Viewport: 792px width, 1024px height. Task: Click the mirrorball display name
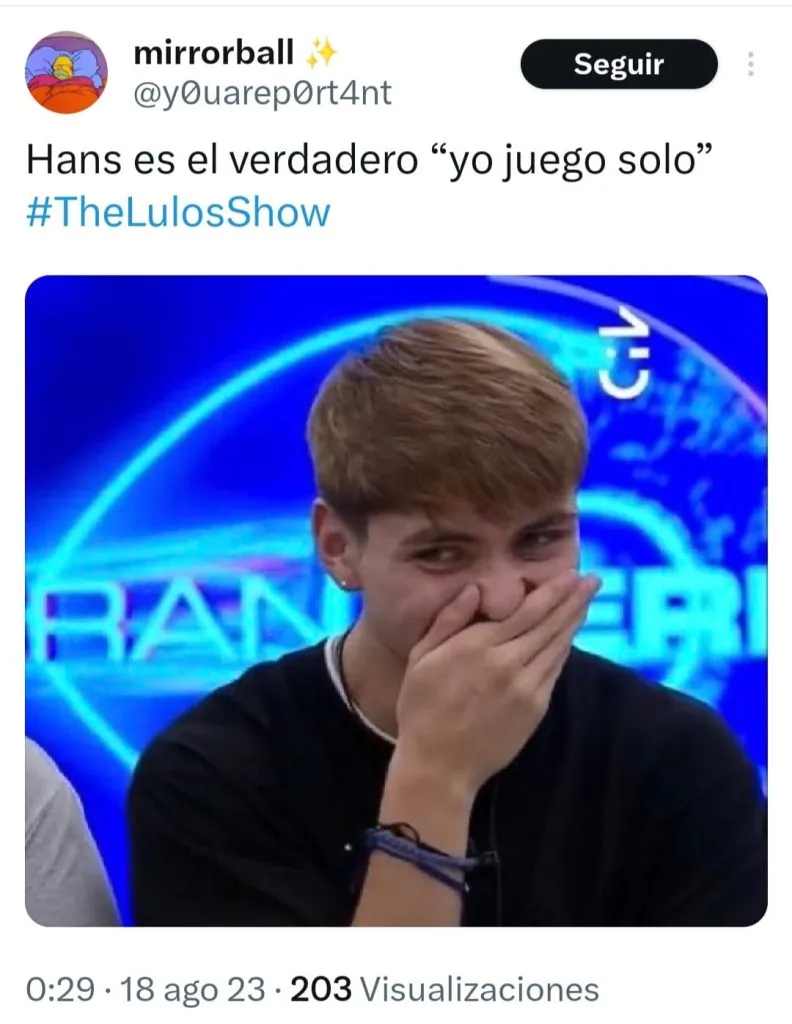click(214, 53)
